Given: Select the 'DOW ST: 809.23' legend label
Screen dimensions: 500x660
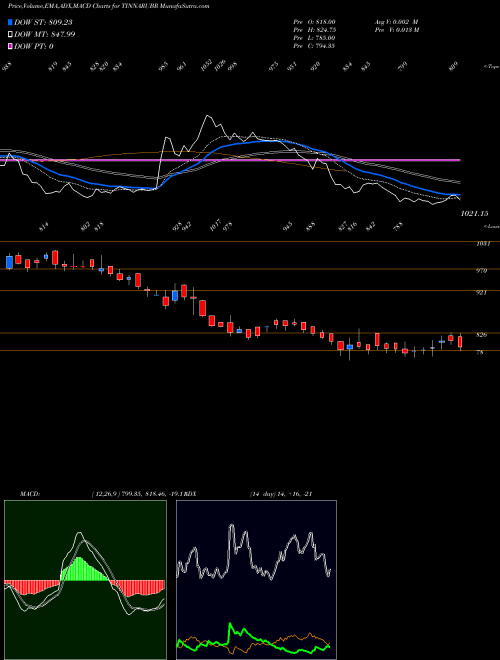Looking at the screenshot, I should (x=43, y=22).
